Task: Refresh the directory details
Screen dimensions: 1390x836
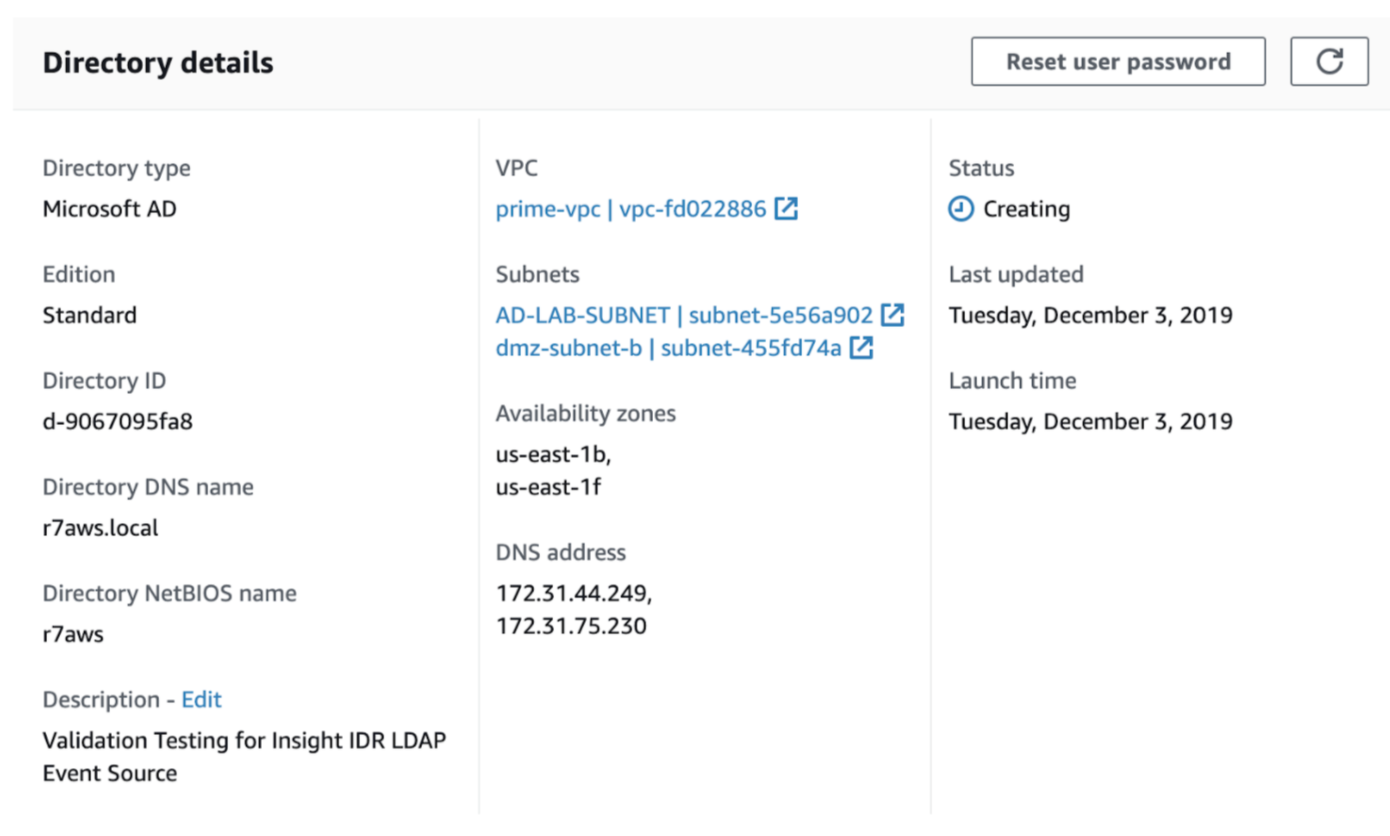Action: 1328,62
